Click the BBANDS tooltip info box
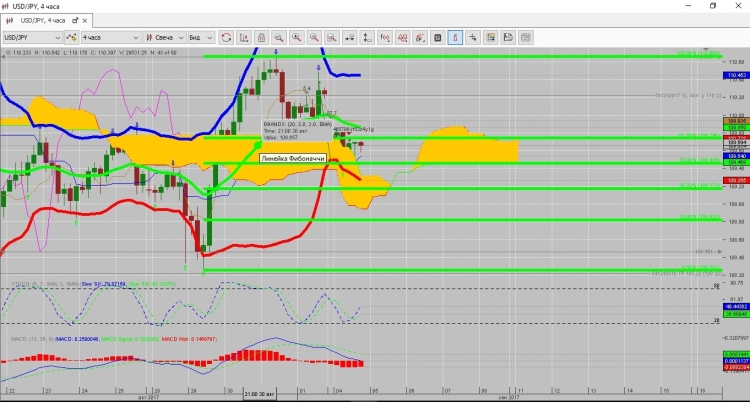 (297, 130)
